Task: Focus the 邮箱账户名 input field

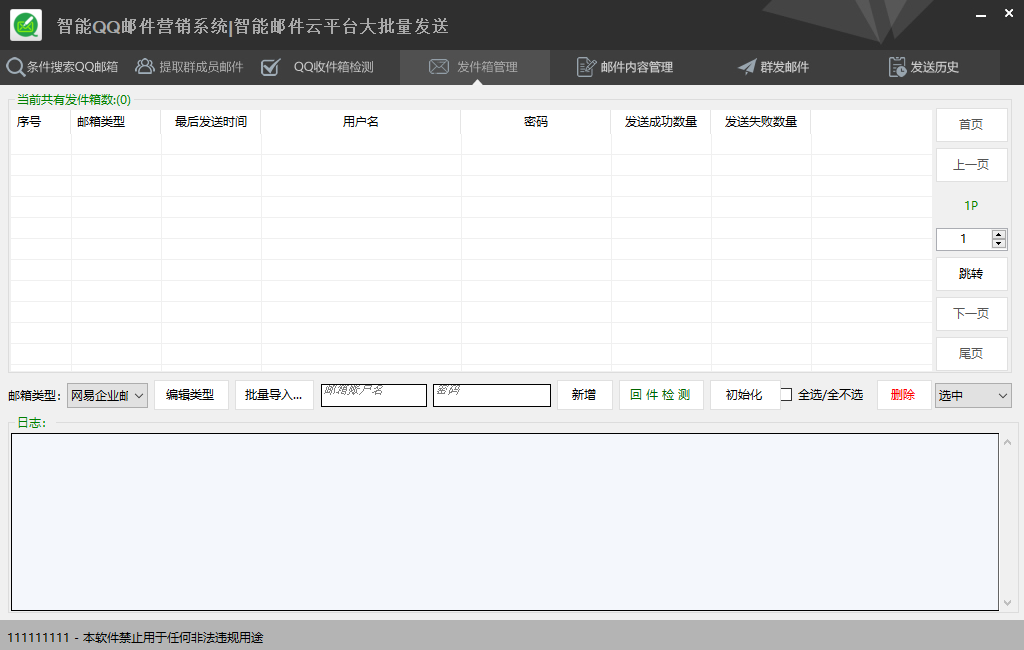Action: 374,395
